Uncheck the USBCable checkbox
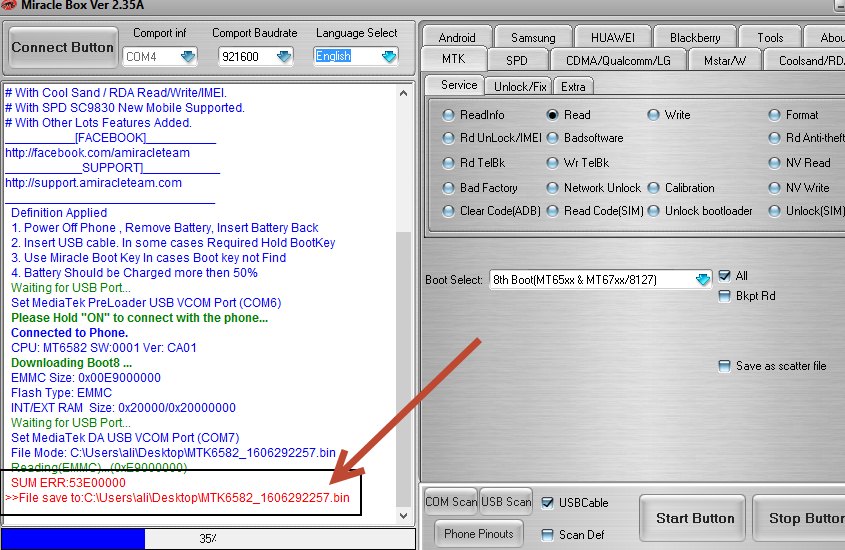 [548, 503]
